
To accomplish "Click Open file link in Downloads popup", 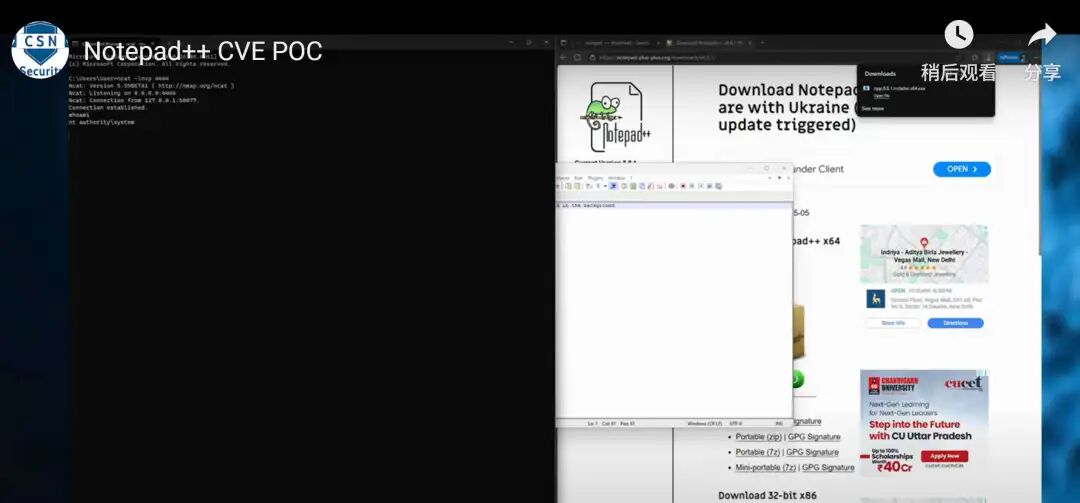I will (x=882, y=96).
